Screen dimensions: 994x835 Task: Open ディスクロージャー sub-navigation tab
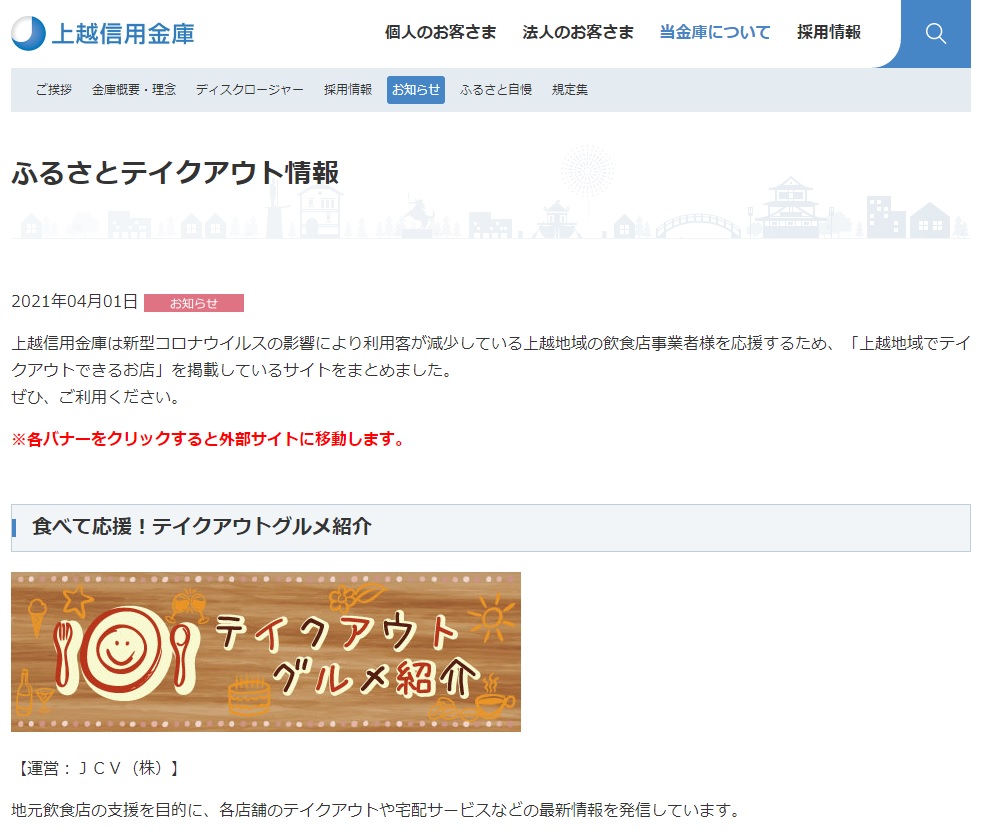click(250, 89)
